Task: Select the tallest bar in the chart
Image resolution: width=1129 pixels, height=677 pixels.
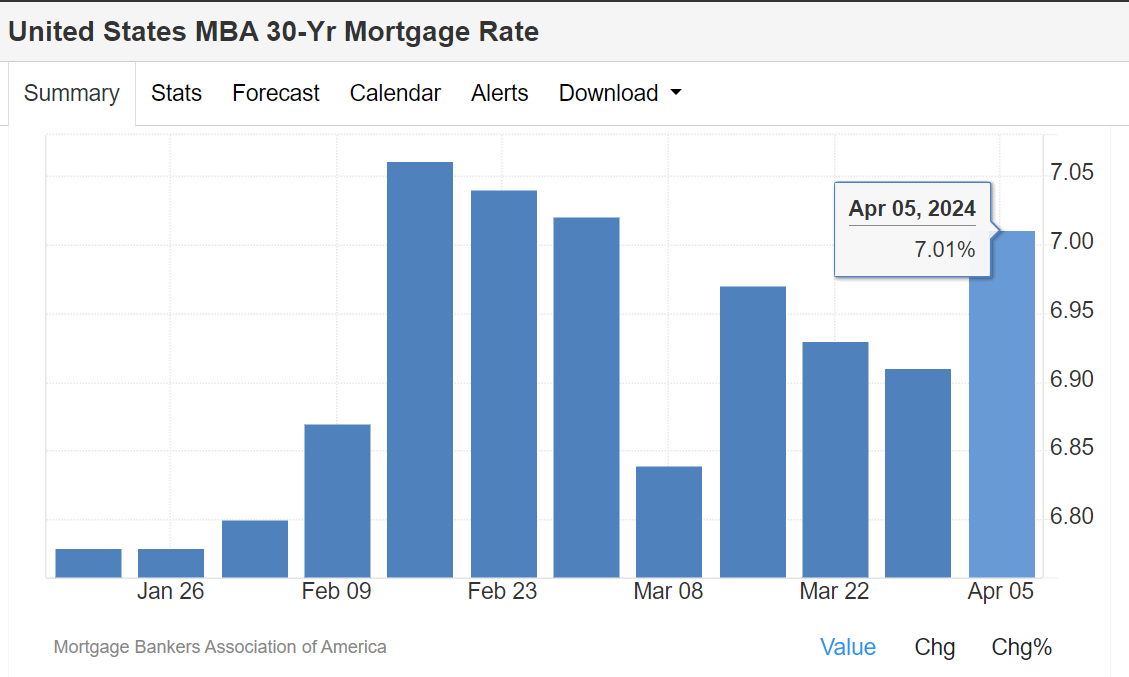Action: coord(420,370)
